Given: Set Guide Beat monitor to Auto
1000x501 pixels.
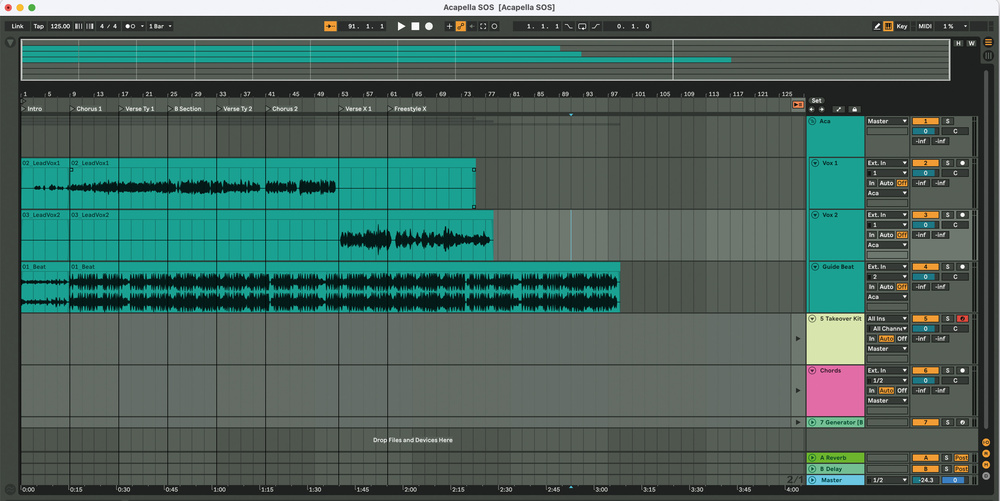Looking at the screenshot, I should [x=886, y=287].
